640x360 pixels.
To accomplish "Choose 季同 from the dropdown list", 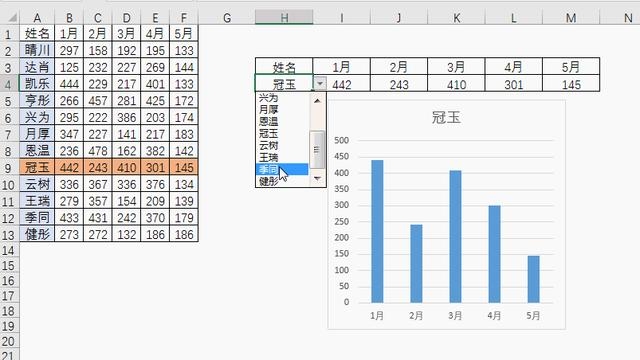I will click(282, 169).
